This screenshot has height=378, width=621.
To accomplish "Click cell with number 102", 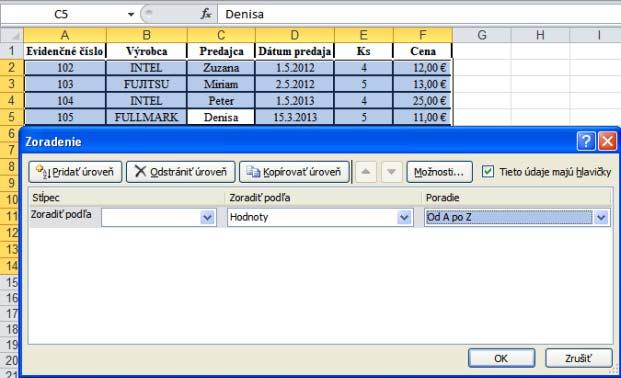I will click(65, 68).
